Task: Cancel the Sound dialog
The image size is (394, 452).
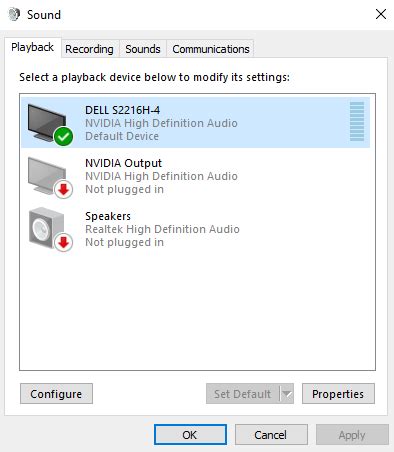Action: pos(271,435)
